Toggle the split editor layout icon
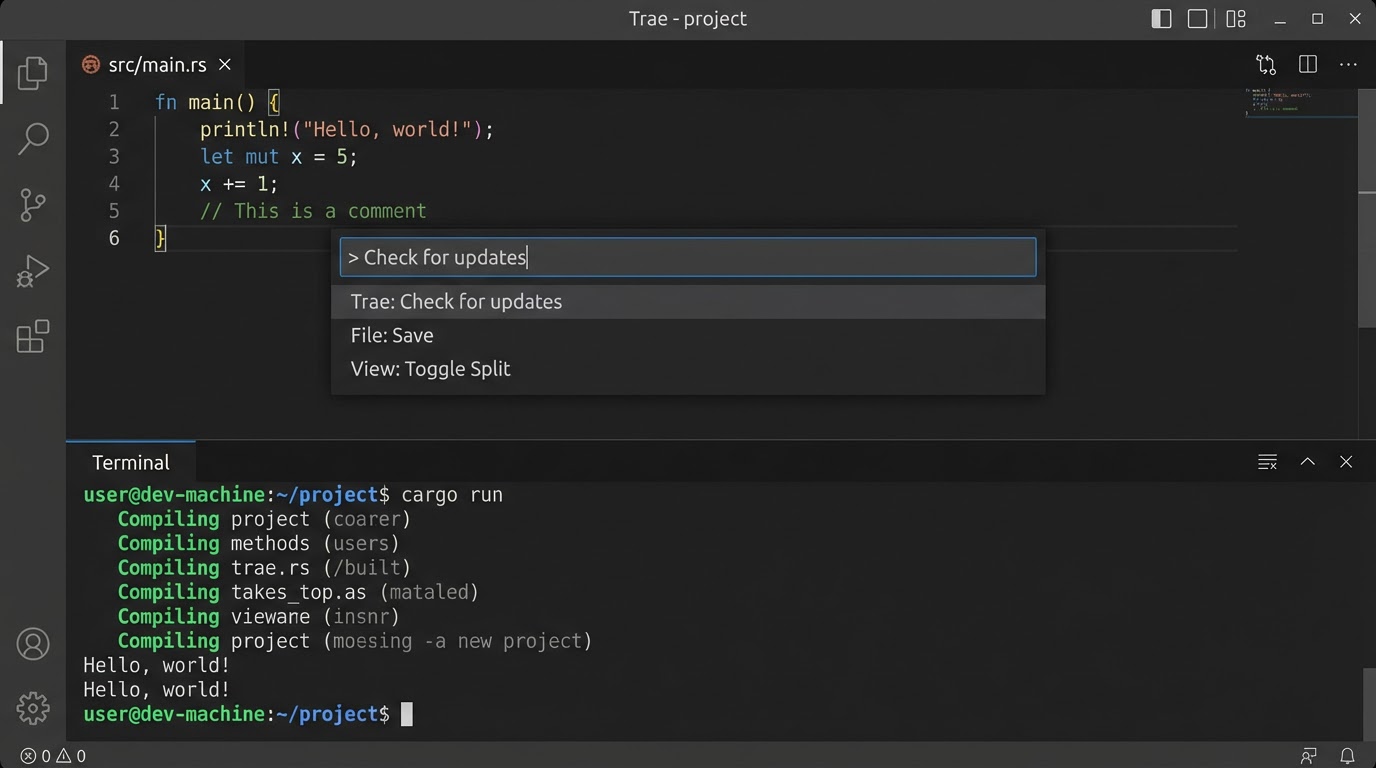The height and width of the screenshot is (768, 1376). coord(1307,64)
